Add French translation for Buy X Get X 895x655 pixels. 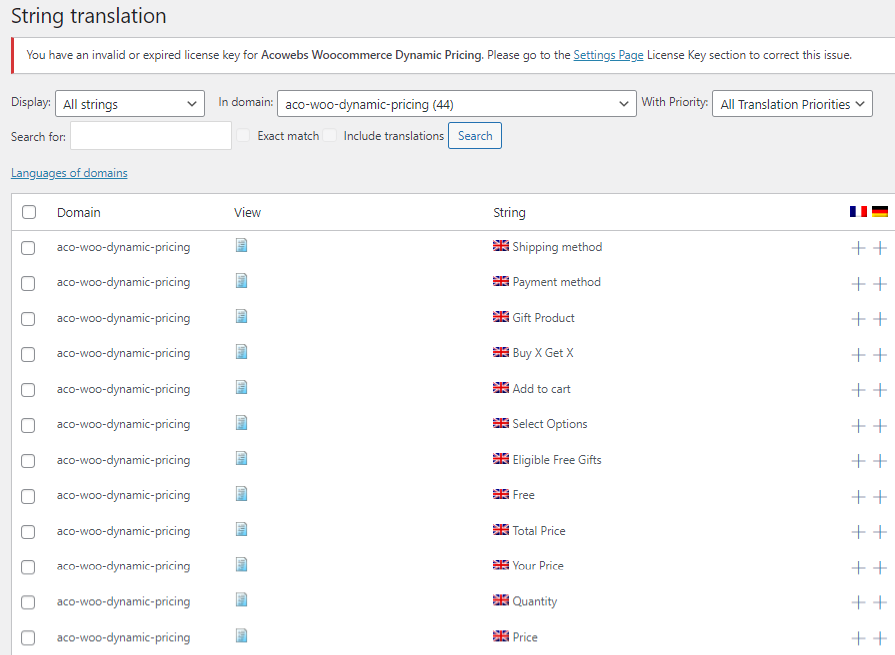(x=858, y=355)
